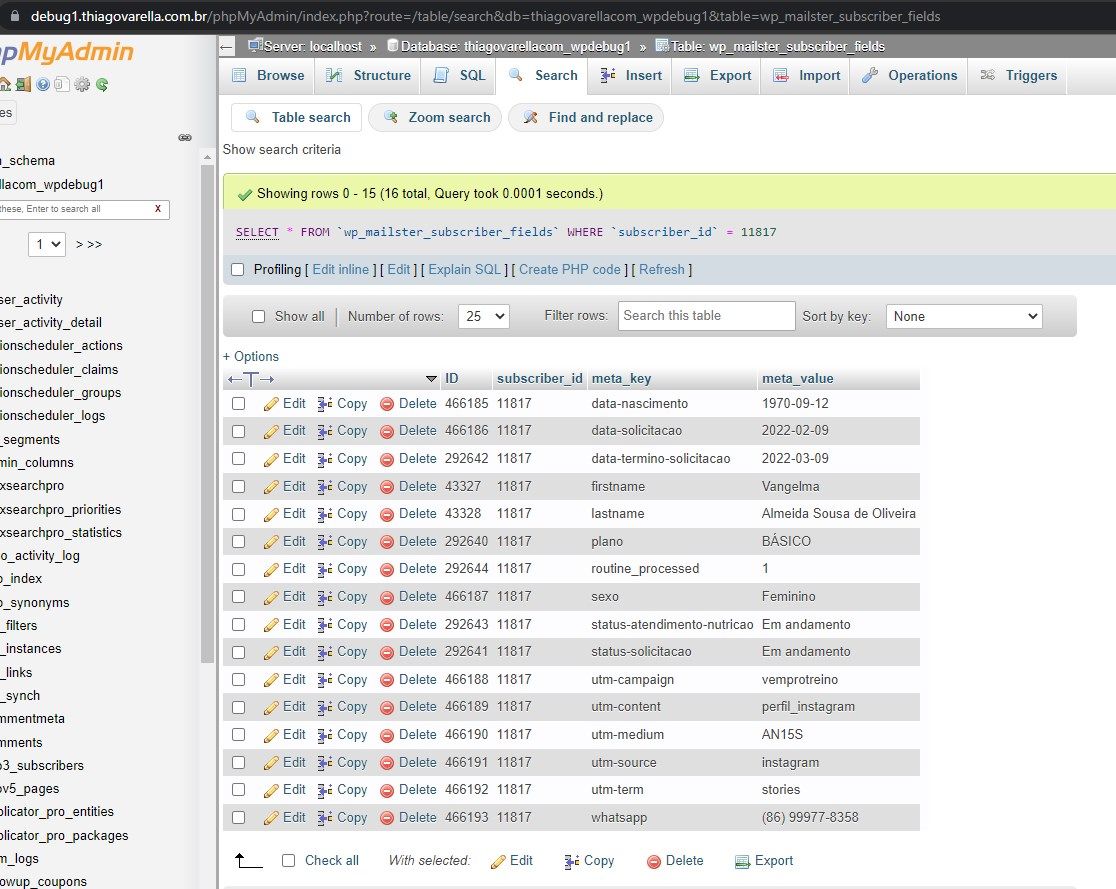Click the chain link icon in navigation panel
Viewport: 1116px width, 889px height.
pyautogui.click(x=185, y=137)
